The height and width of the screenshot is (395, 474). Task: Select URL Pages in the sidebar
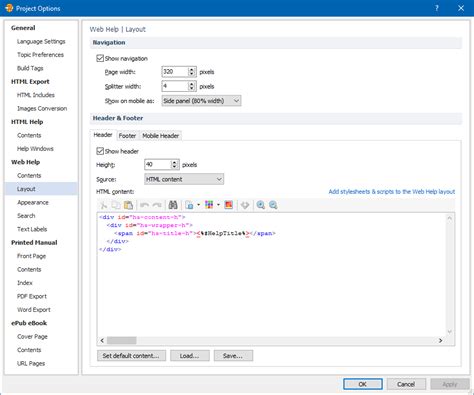coord(31,363)
